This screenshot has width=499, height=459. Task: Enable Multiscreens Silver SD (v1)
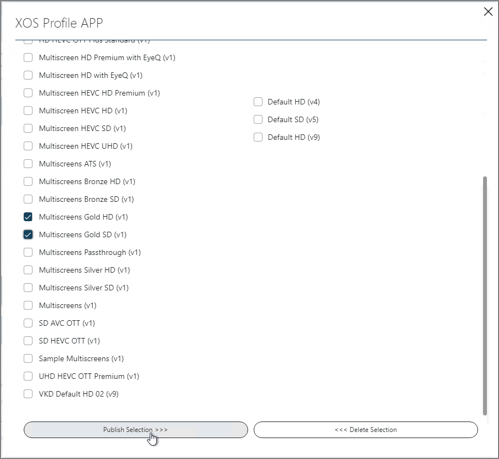[28, 288]
